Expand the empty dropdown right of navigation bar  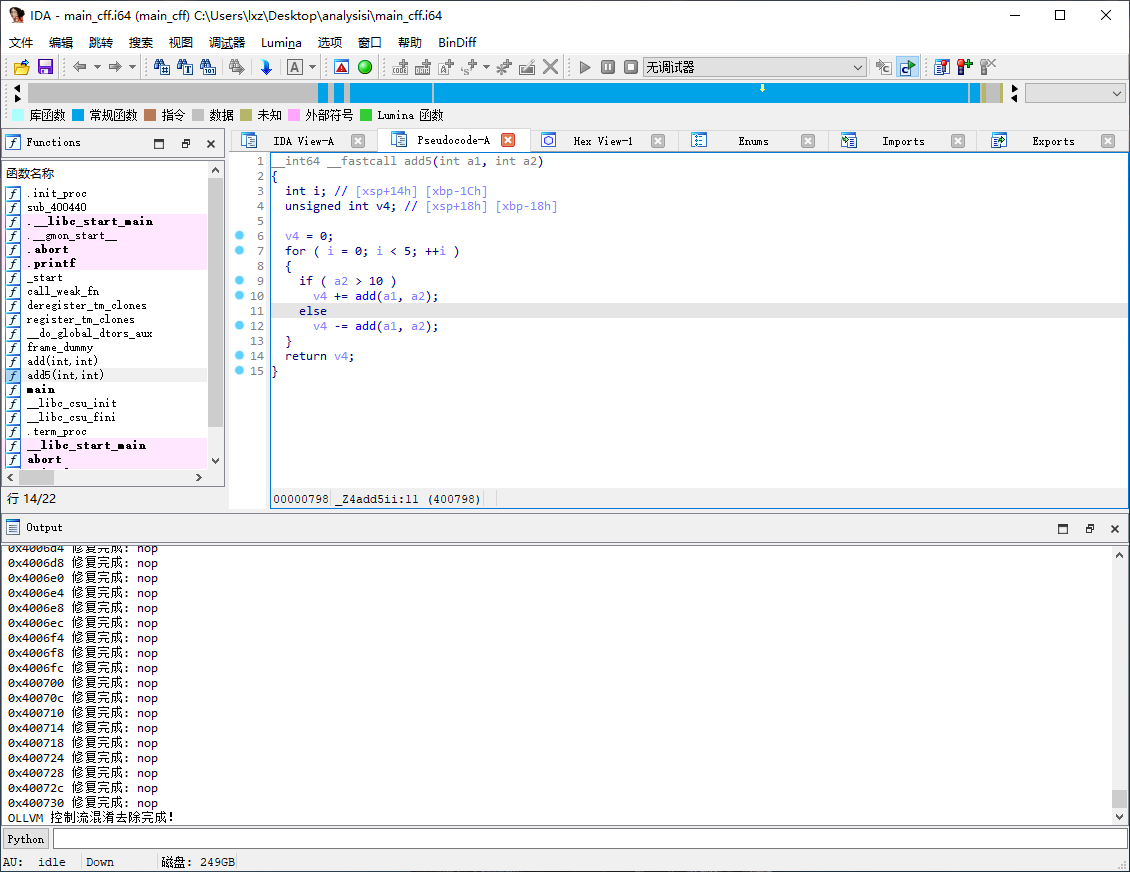coord(1117,93)
